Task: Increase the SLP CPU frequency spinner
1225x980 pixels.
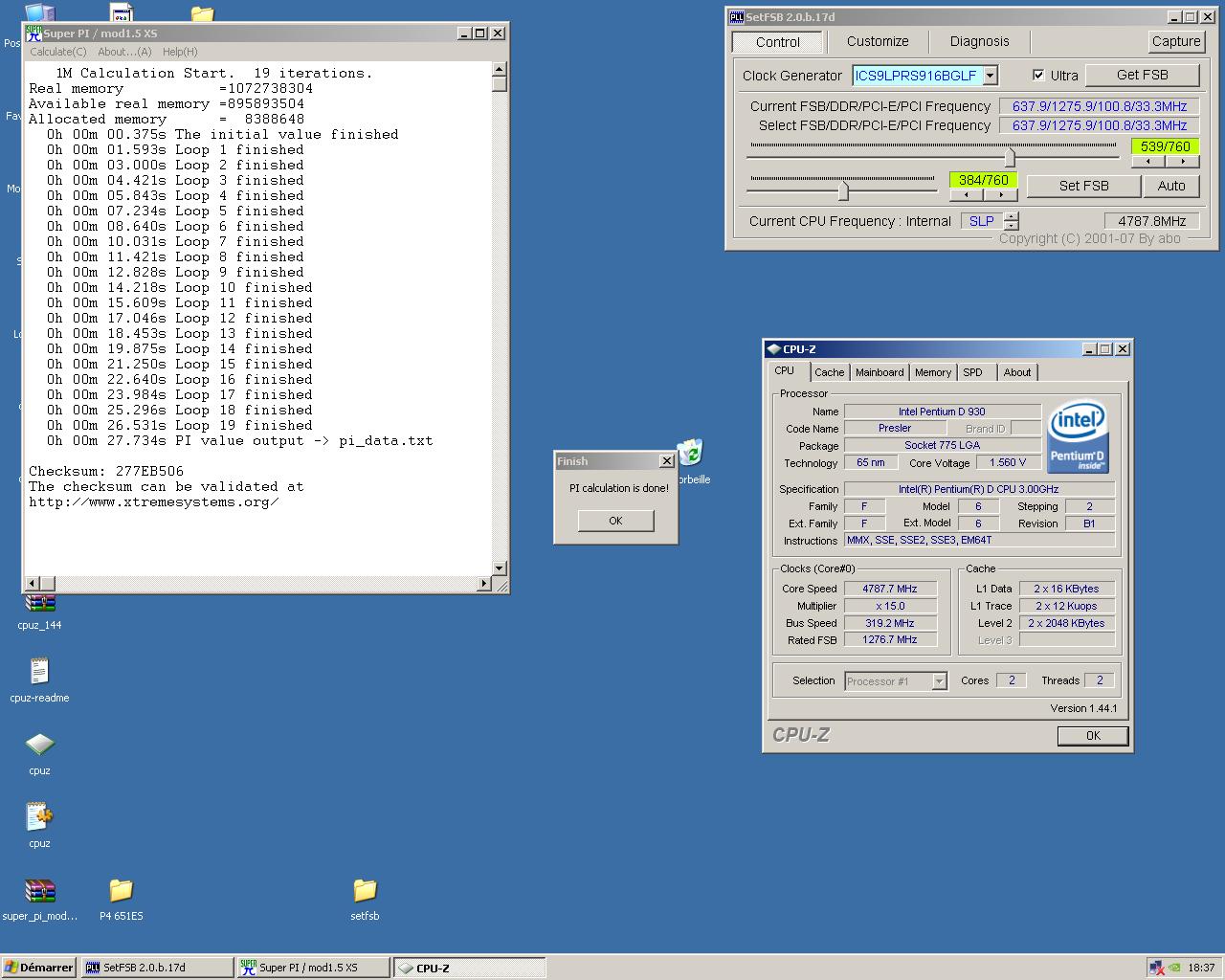Action: pyautogui.click(x=1012, y=216)
